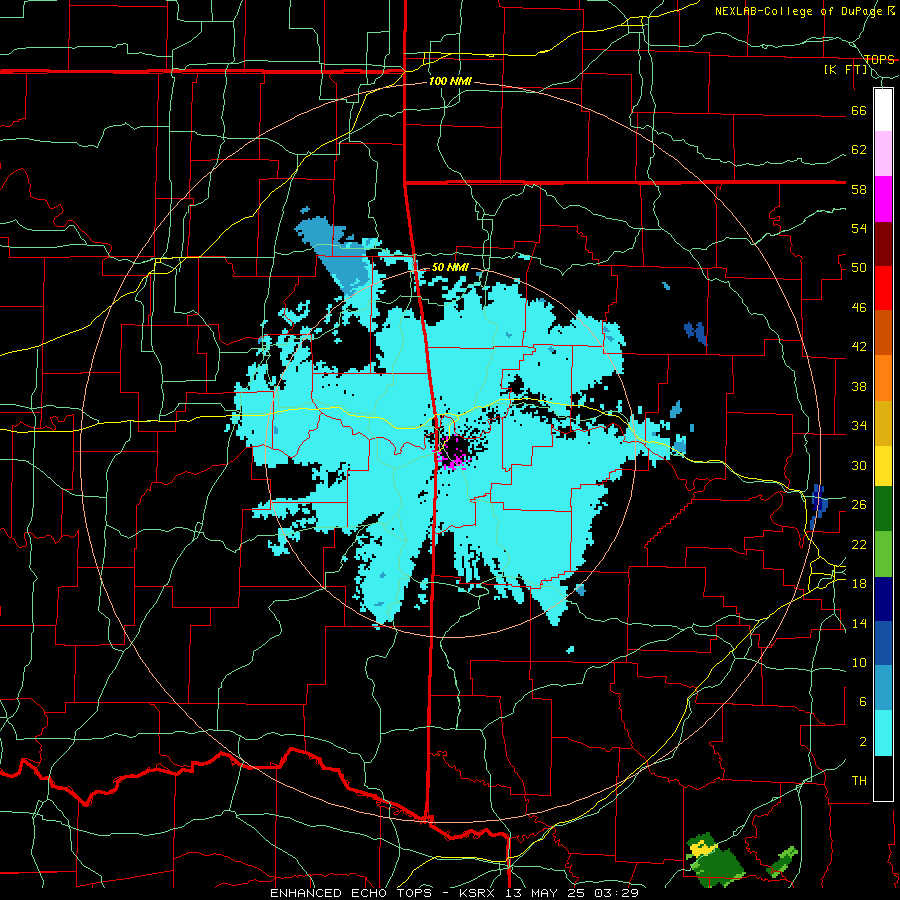The width and height of the screenshot is (900, 900).
Task: Click legend value 30
Action: click(859, 465)
